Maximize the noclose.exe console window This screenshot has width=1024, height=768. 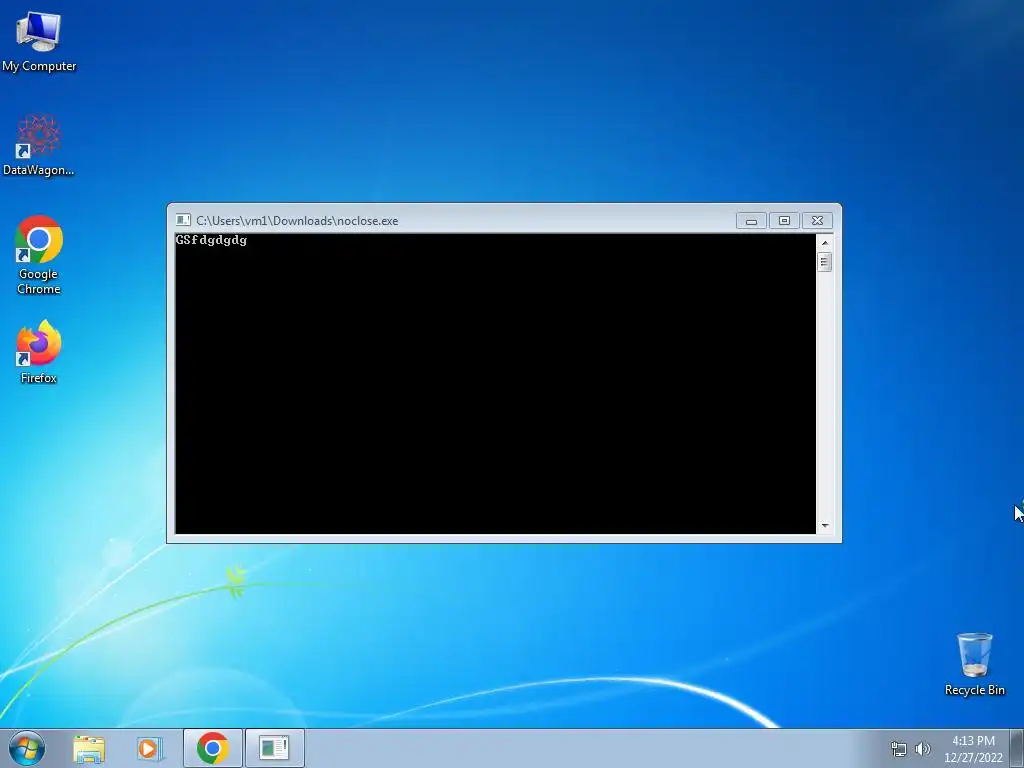[784, 221]
